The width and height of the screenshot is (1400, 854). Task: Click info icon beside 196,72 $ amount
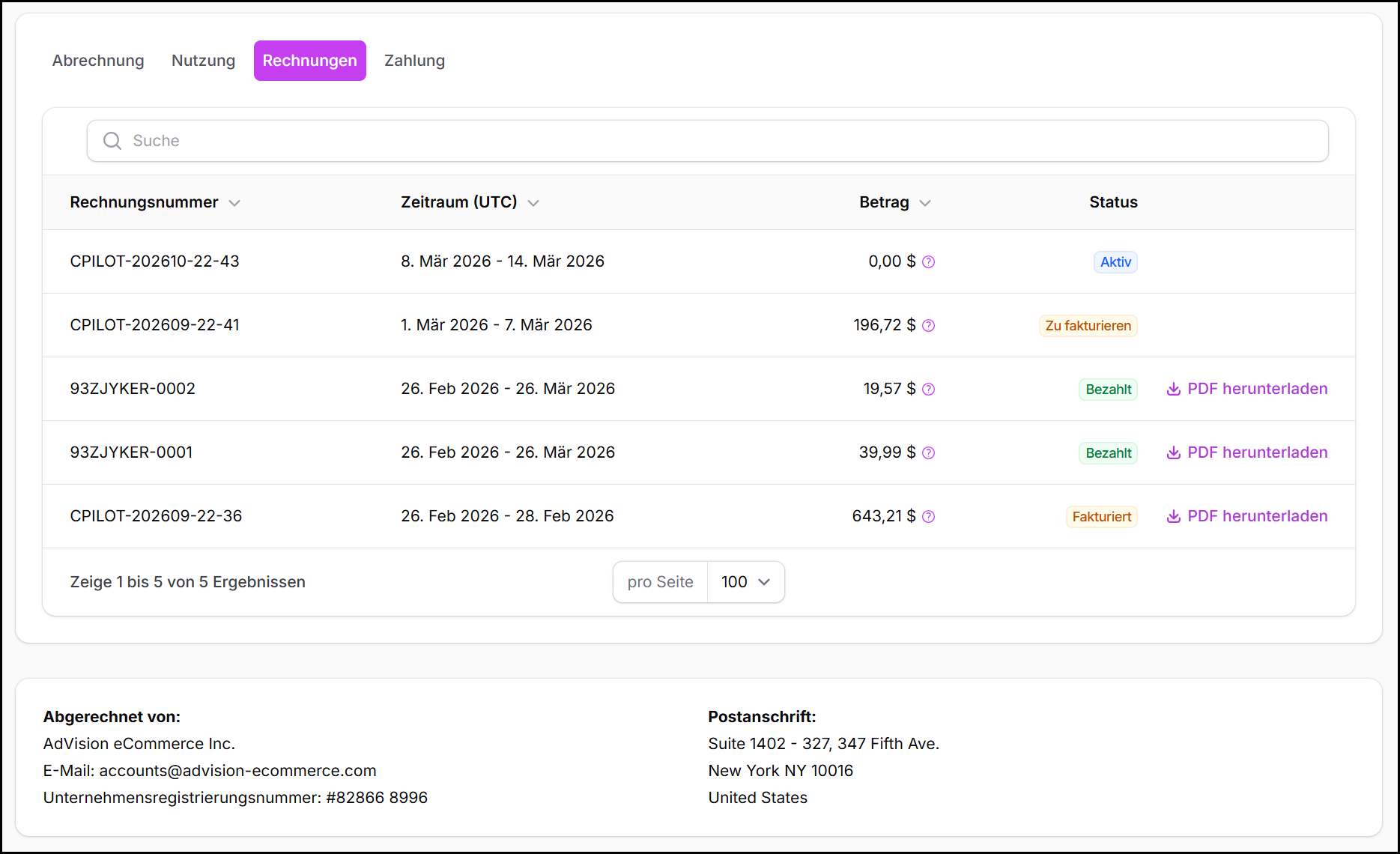point(928,326)
